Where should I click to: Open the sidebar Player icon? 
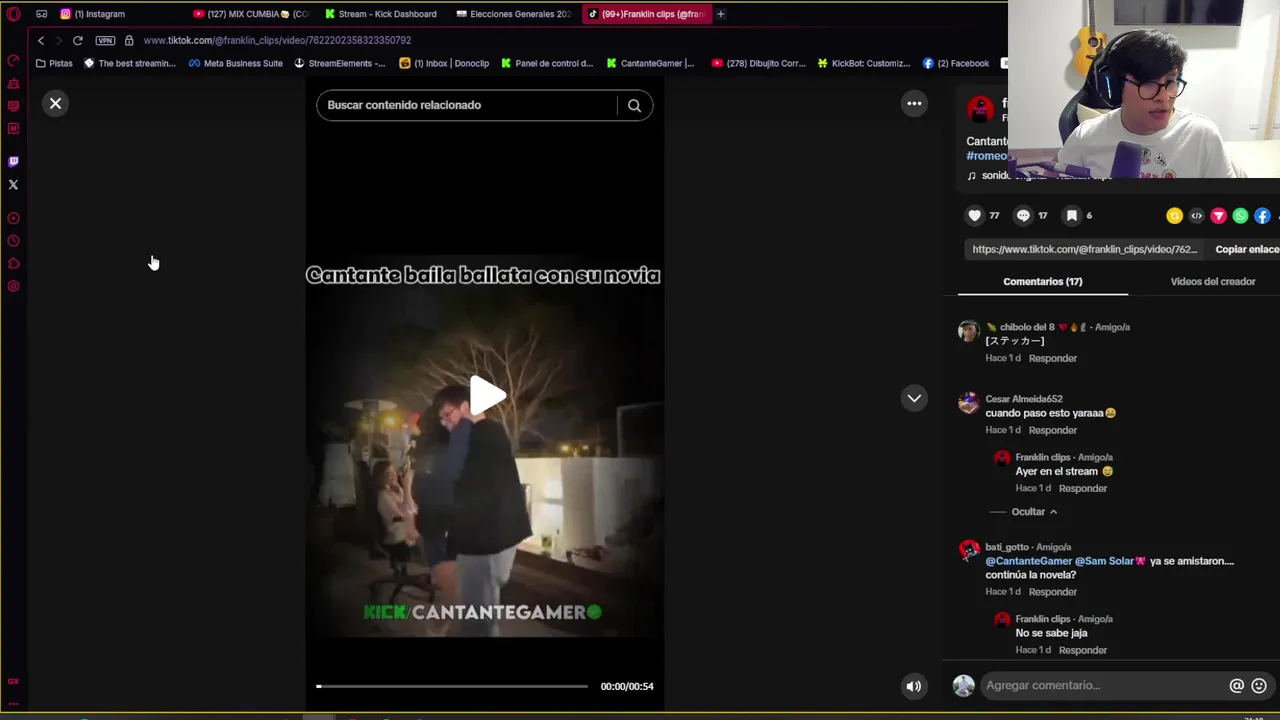point(13,218)
